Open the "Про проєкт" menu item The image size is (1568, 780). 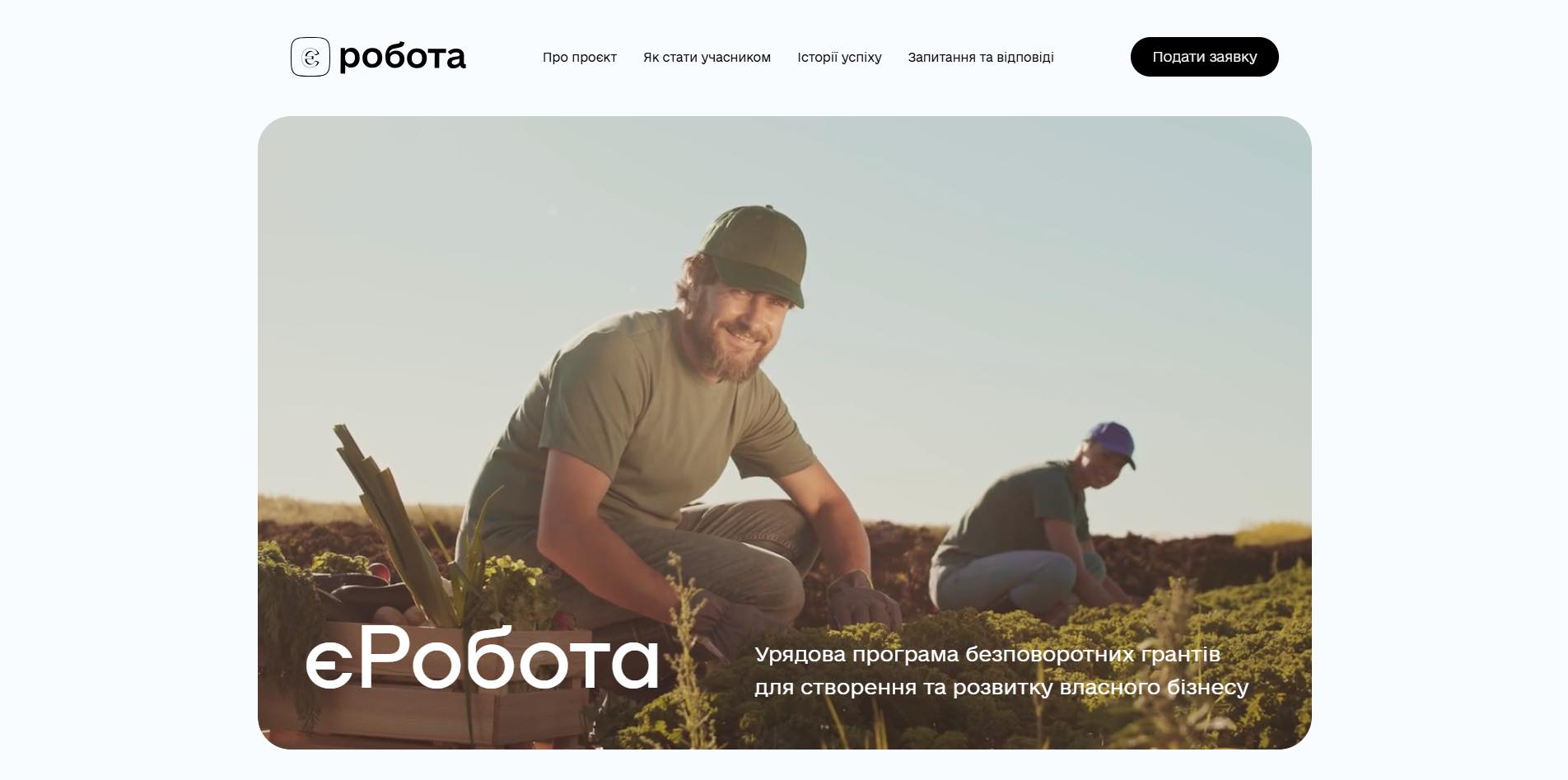pos(580,57)
